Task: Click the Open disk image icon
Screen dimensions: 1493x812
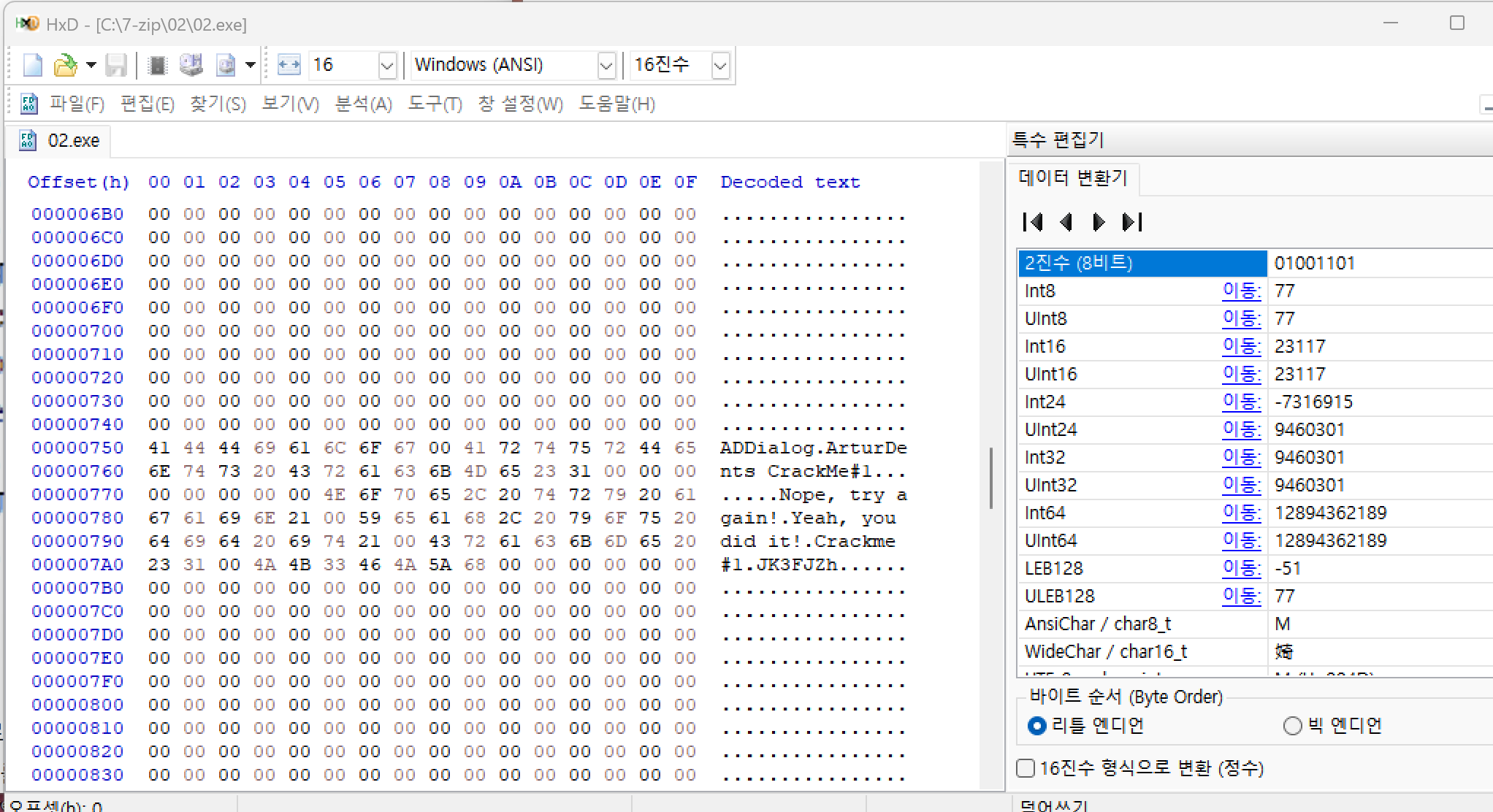Action: tap(226, 66)
